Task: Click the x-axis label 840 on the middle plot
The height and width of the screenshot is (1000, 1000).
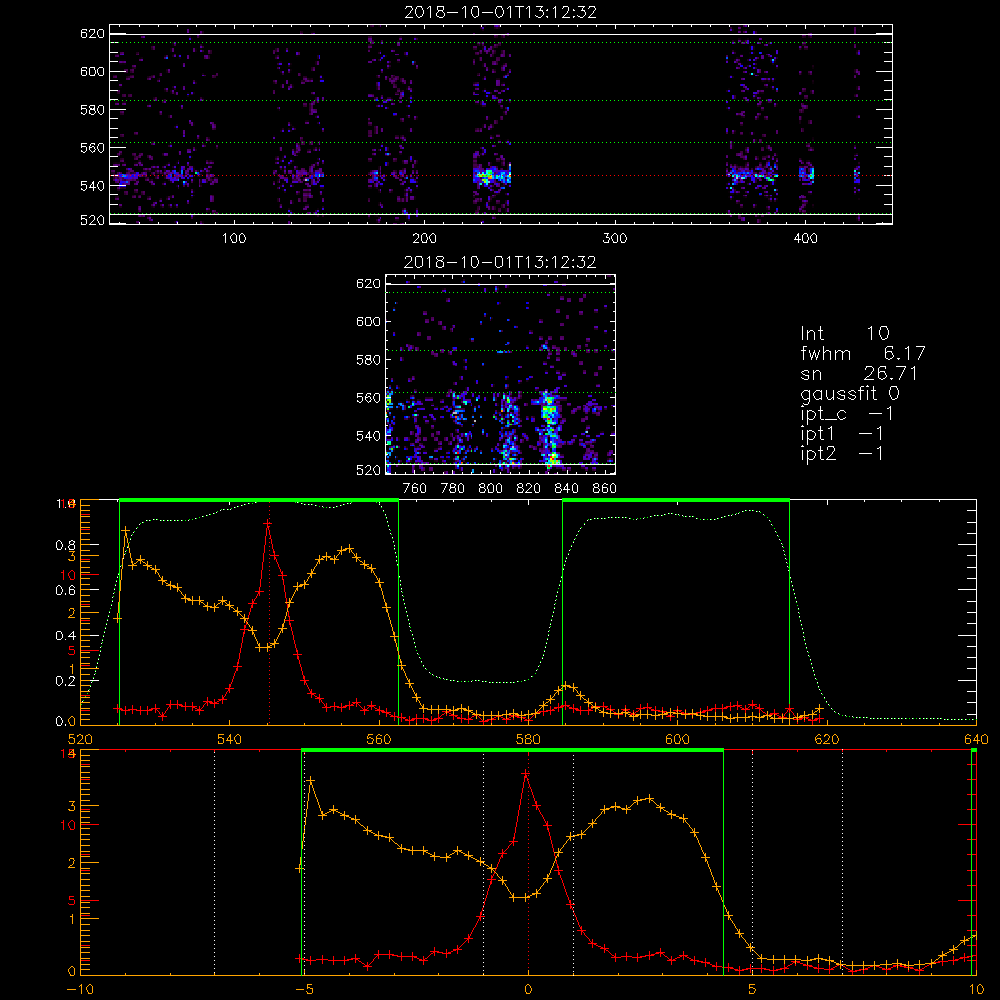Action: click(x=566, y=488)
